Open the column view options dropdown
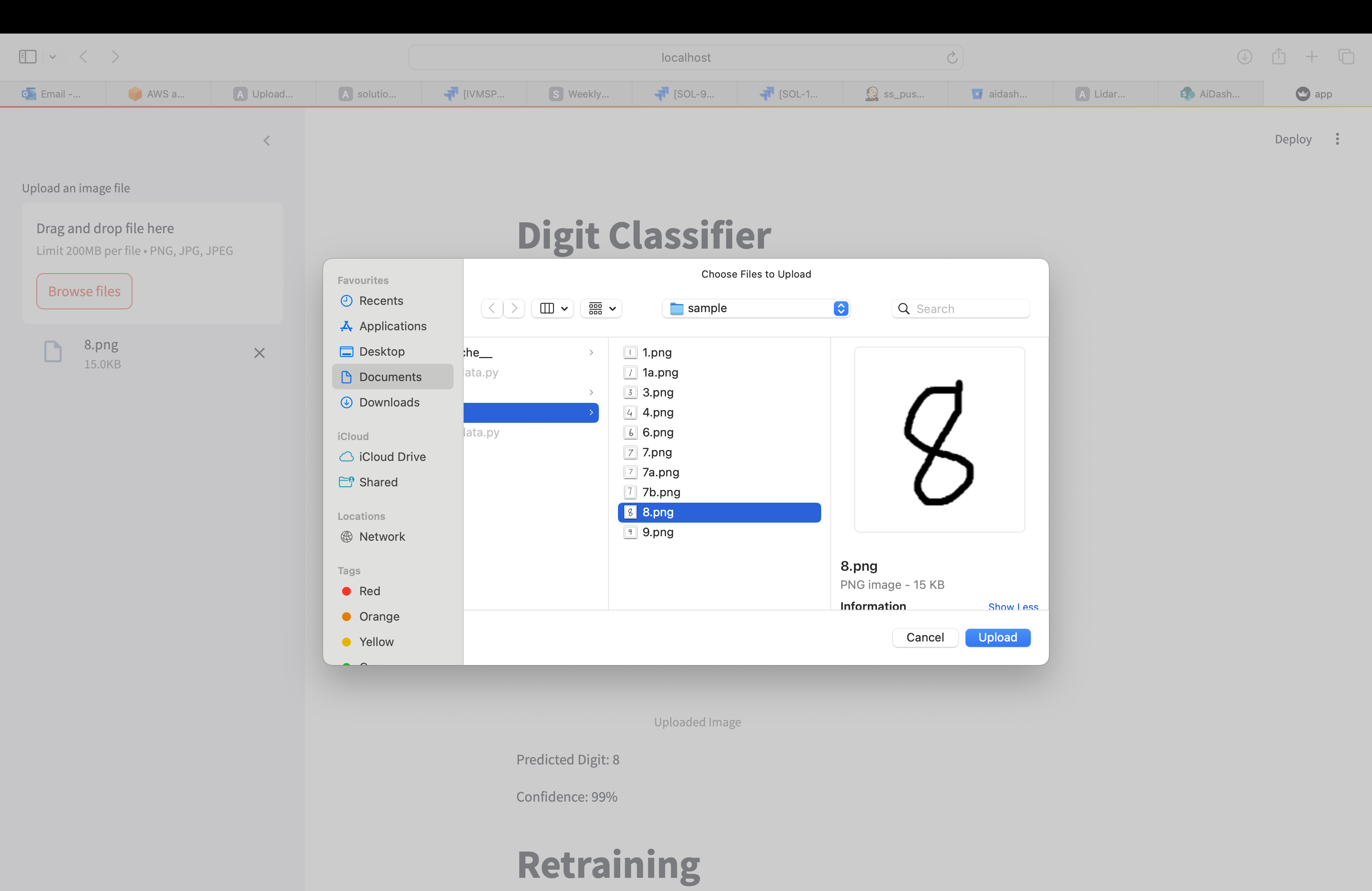Viewport: 1372px width, 891px height. [x=553, y=308]
